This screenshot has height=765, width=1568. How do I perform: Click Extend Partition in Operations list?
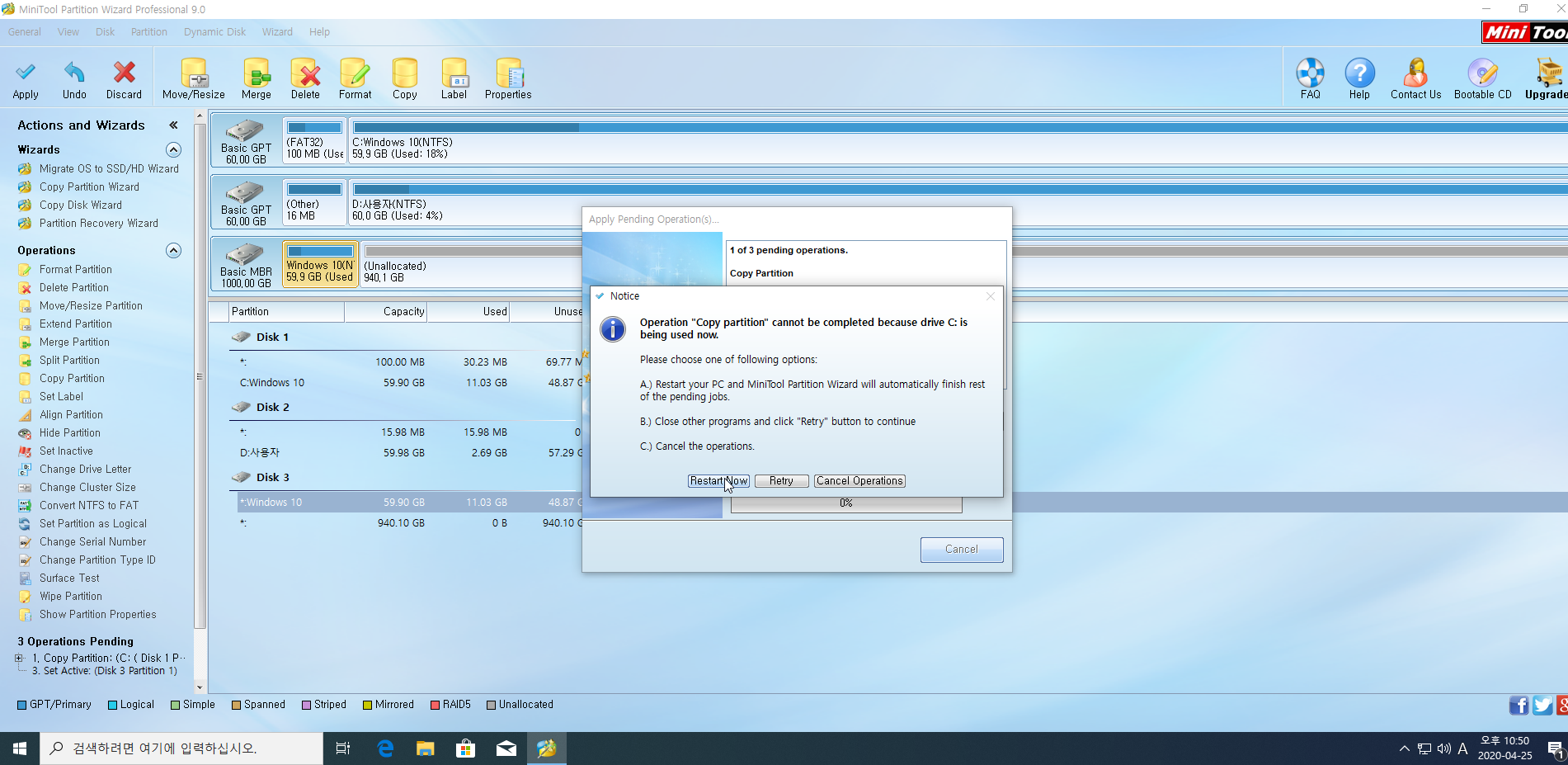tap(75, 323)
